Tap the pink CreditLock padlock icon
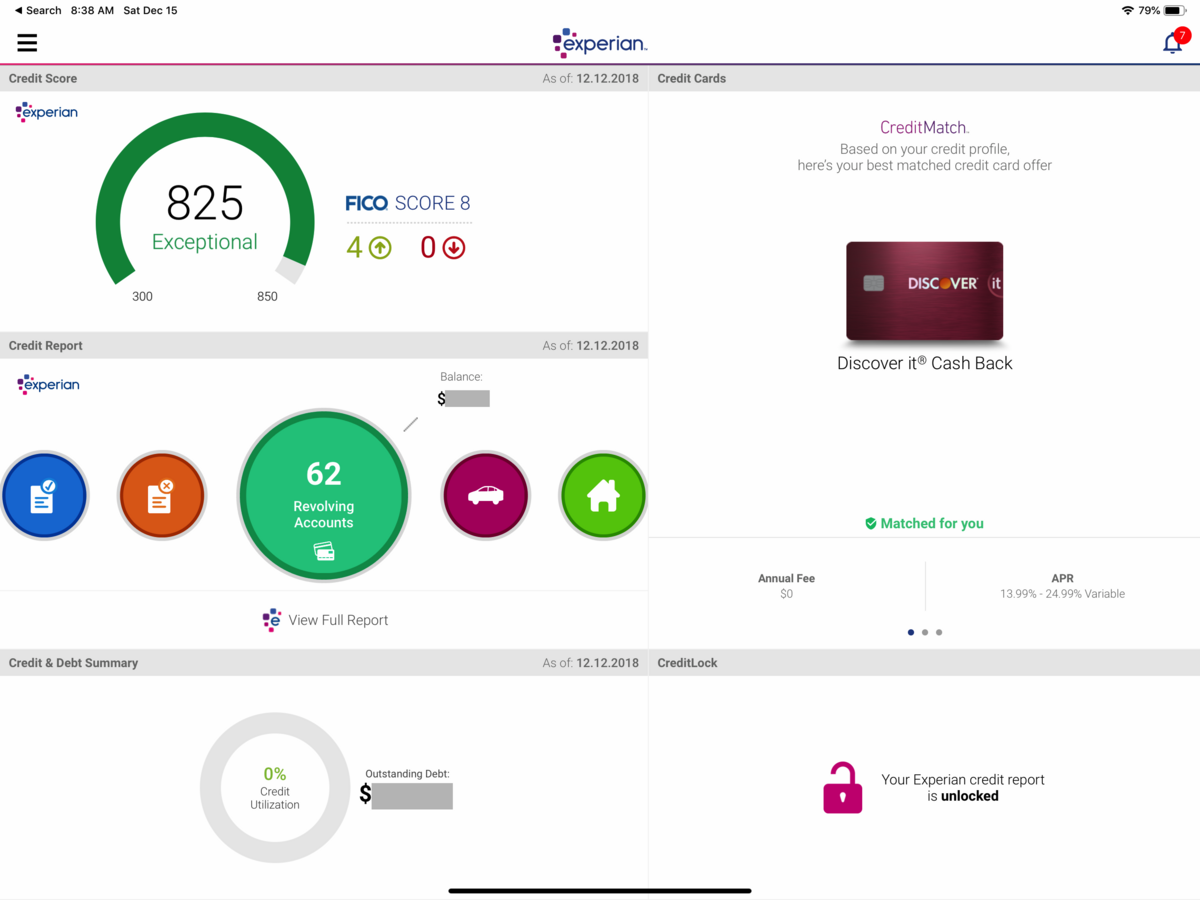 click(843, 787)
